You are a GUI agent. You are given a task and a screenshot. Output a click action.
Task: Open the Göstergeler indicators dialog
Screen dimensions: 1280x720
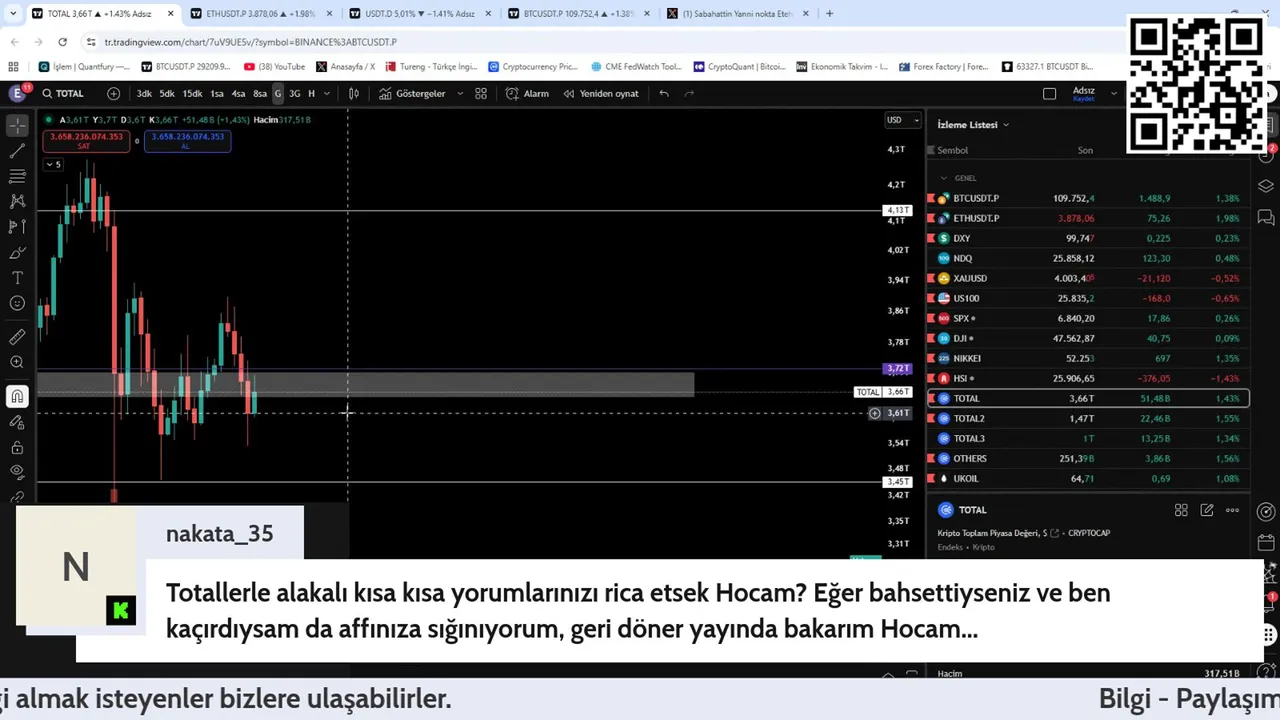point(411,93)
